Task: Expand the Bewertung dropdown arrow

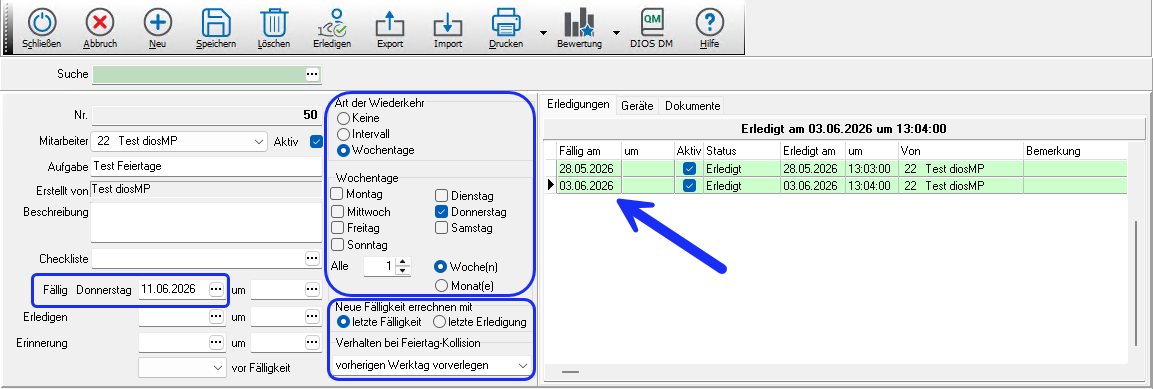Action: click(616, 32)
